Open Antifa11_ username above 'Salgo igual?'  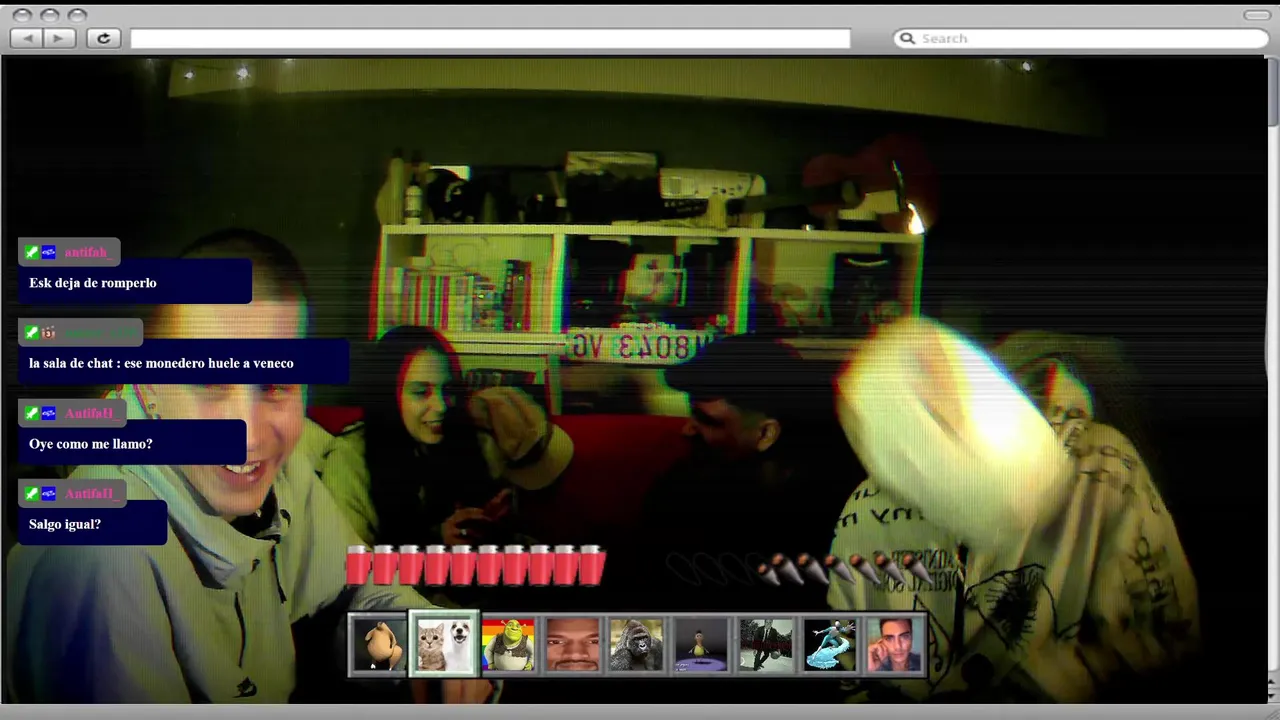92,493
